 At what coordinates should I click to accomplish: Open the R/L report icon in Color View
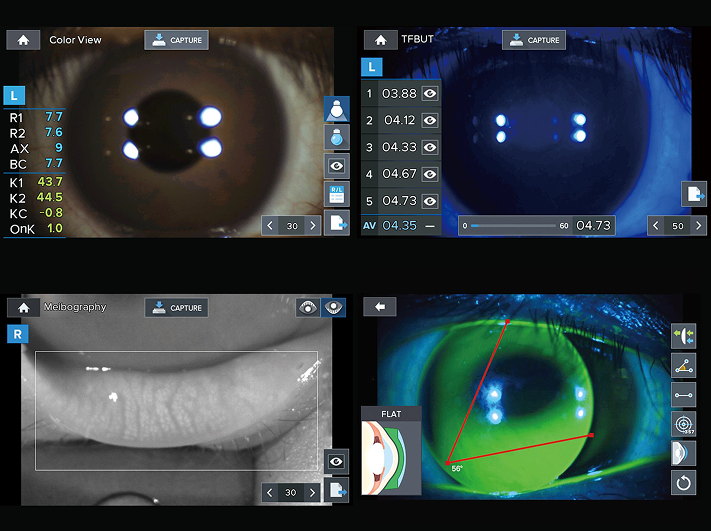[x=336, y=195]
